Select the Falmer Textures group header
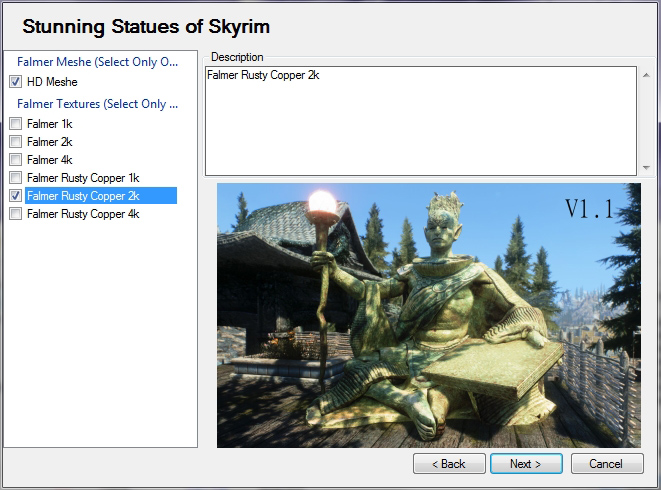661x490 pixels. [x=97, y=104]
